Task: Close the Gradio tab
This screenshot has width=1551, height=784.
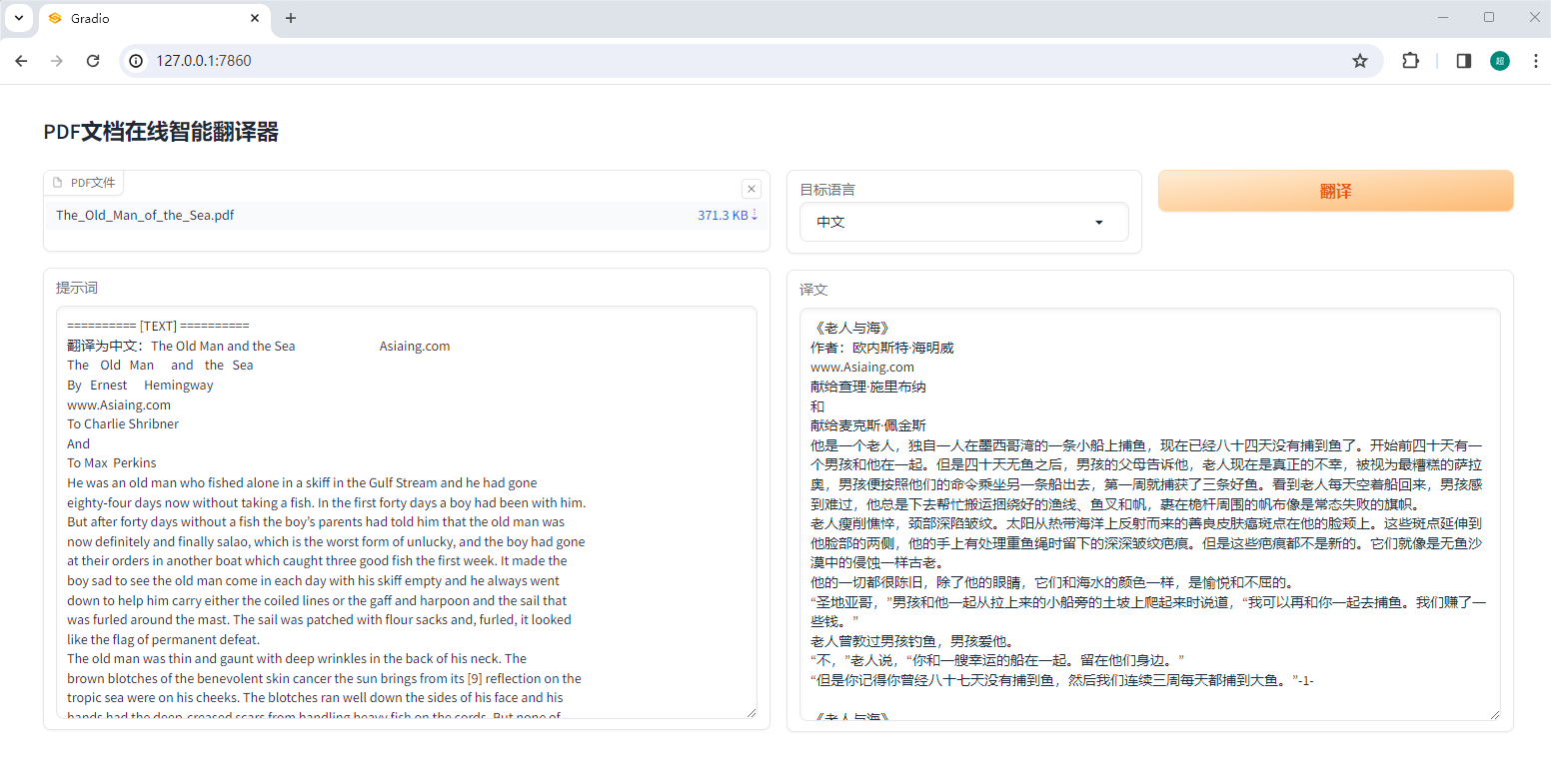Action: pyautogui.click(x=255, y=18)
